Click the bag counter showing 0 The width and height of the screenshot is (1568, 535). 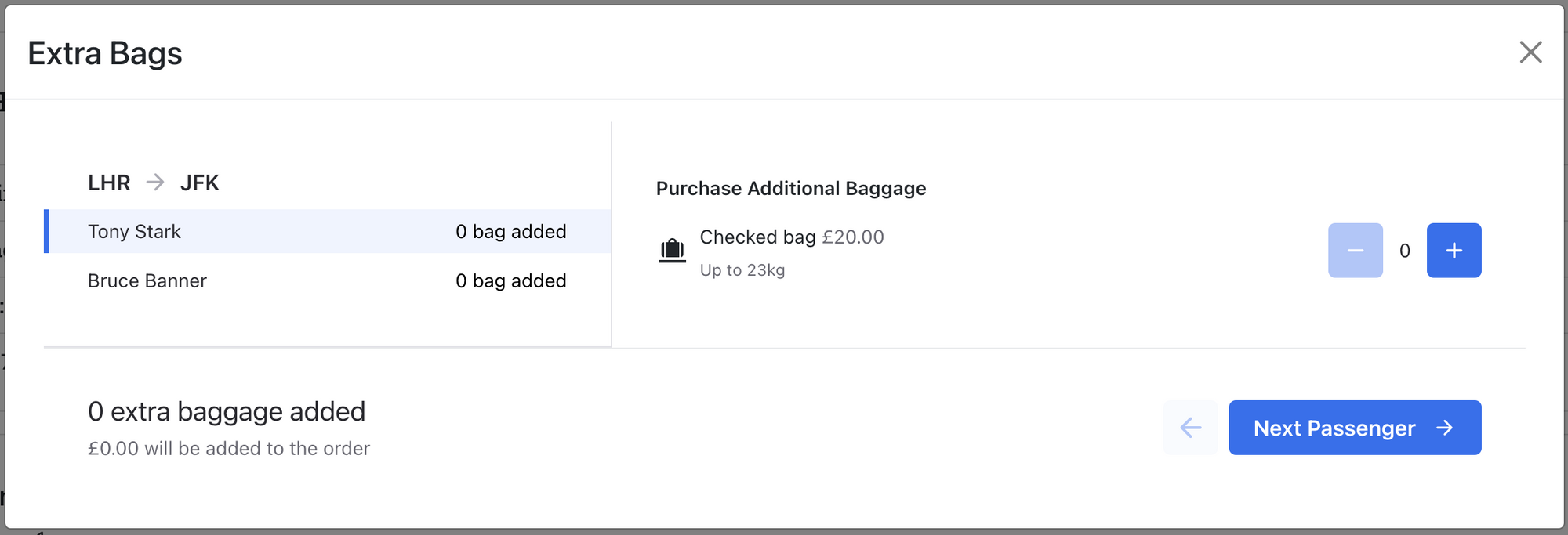tap(1404, 250)
